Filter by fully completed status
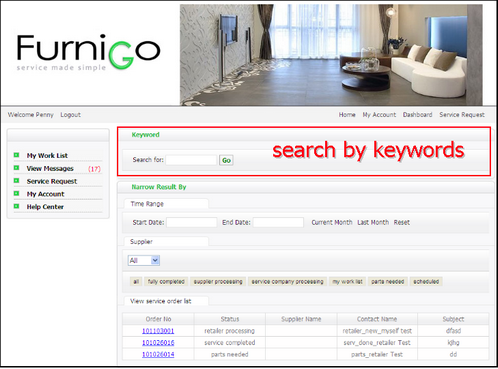Viewport: 498px width, 369px height. pyautogui.click(x=166, y=281)
